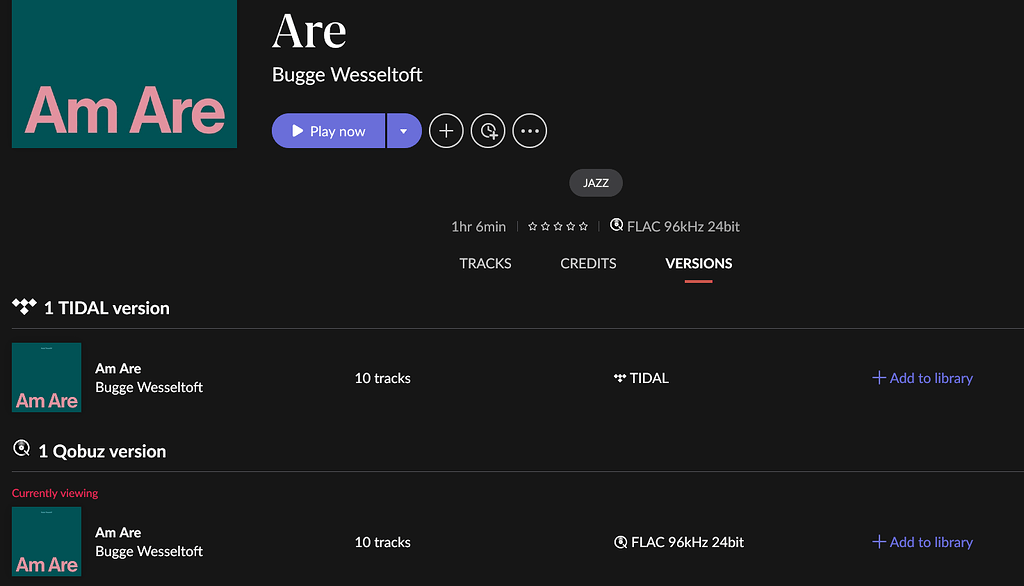The image size is (1024, 586).
Task: Switch to the TRACKS tab
Action: 485,263
